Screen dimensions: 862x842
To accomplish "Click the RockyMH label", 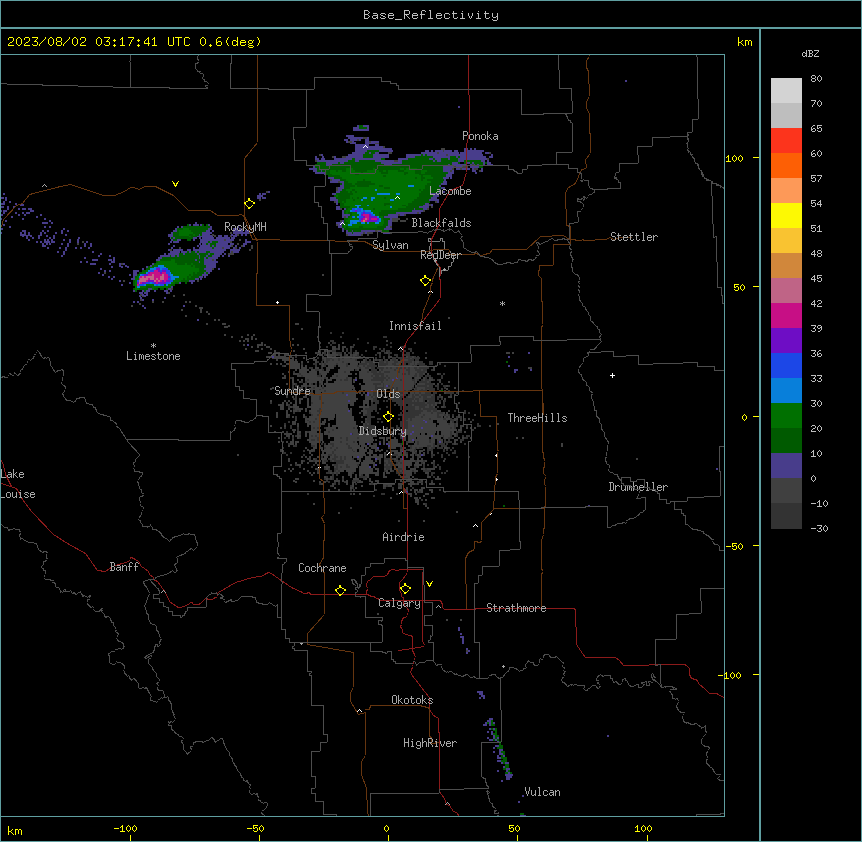I will [x=245, y=227].
